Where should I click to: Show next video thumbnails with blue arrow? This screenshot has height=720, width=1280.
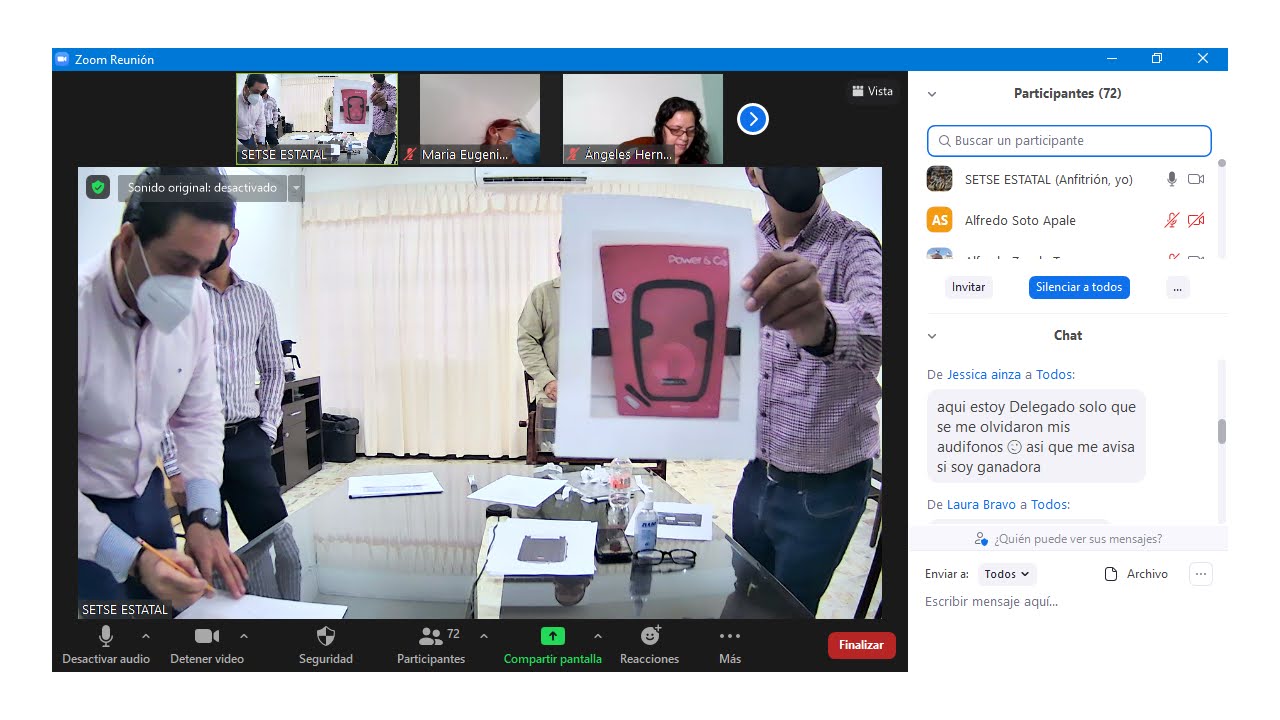coord(752,120)
